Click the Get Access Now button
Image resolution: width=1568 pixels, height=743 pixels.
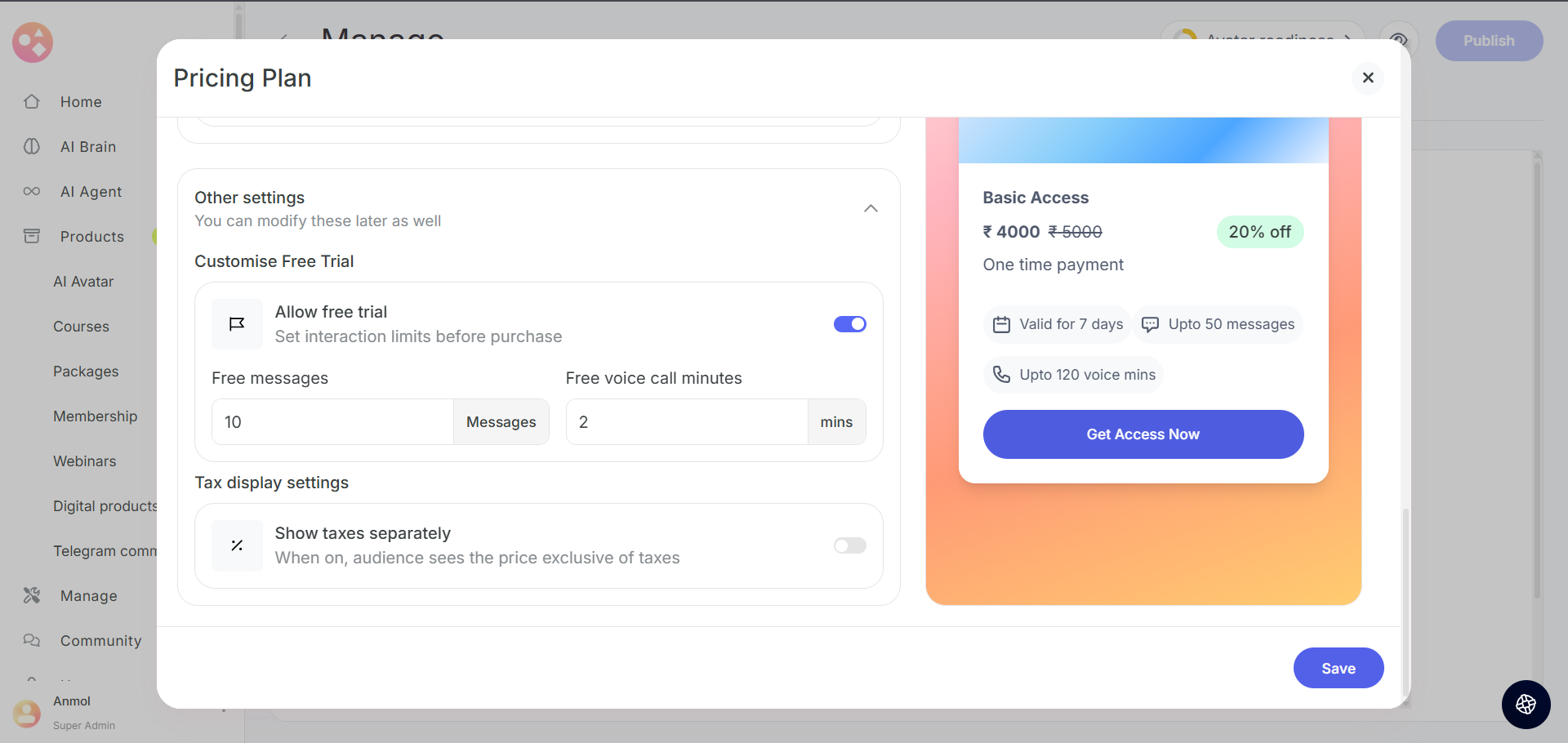(x=1143, y=434)
